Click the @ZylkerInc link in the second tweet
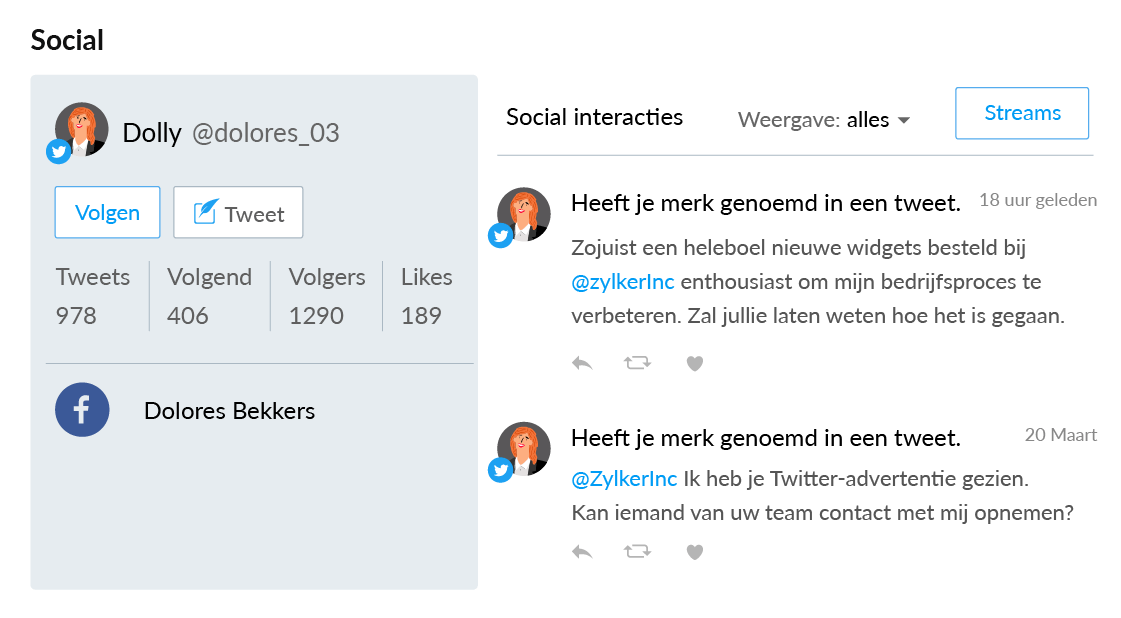Image resolution: width=1121 pixels, height=618 pixels. click(623, 479)
